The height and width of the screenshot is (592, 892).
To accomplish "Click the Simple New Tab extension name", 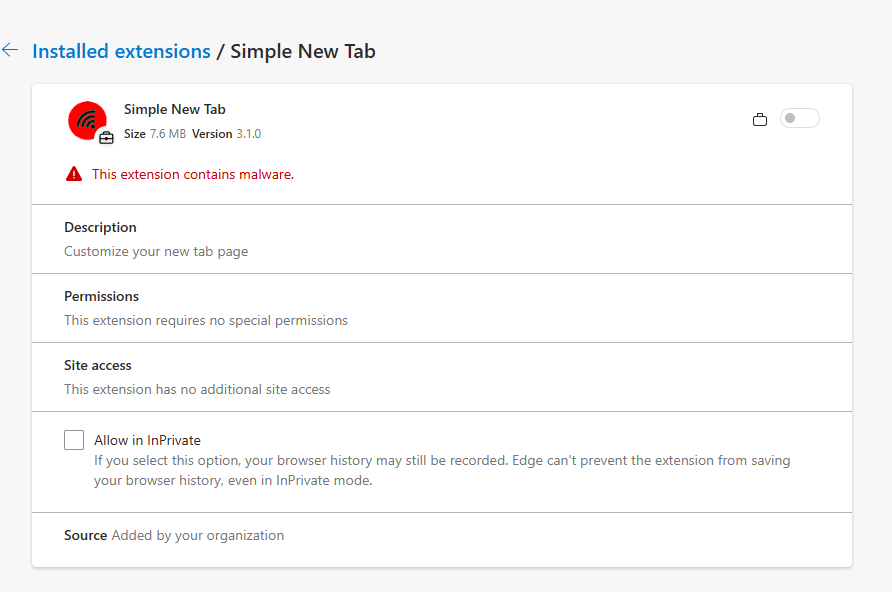I will [175, 109].
